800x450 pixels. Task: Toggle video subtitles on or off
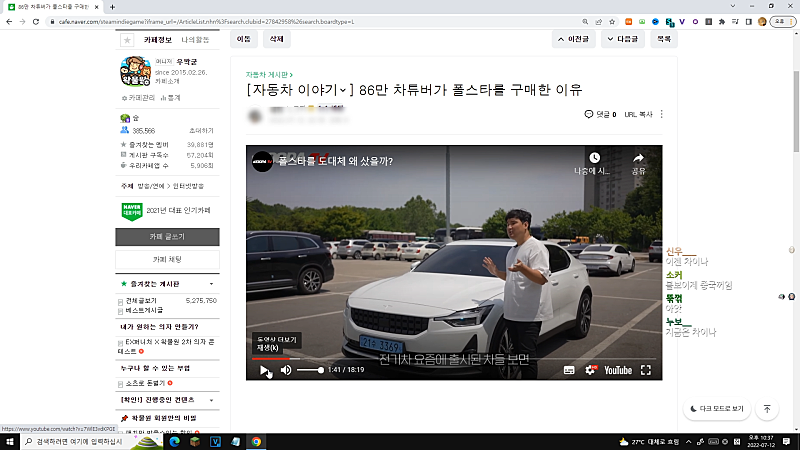pyautogui.click(x=569, y=370)
